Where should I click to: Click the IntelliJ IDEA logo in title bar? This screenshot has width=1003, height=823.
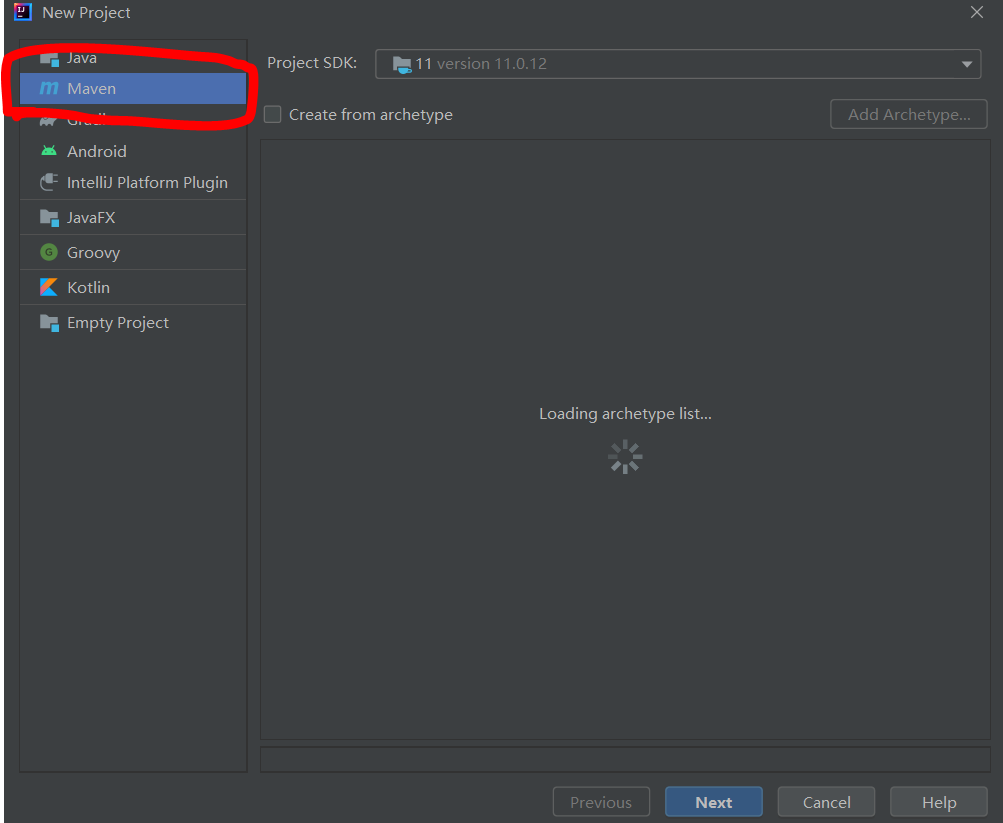coord(22,12)
